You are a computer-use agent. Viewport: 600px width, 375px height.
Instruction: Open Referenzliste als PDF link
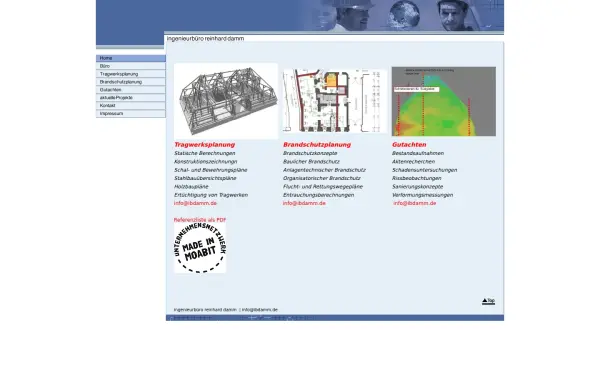(x=200, y=220)
